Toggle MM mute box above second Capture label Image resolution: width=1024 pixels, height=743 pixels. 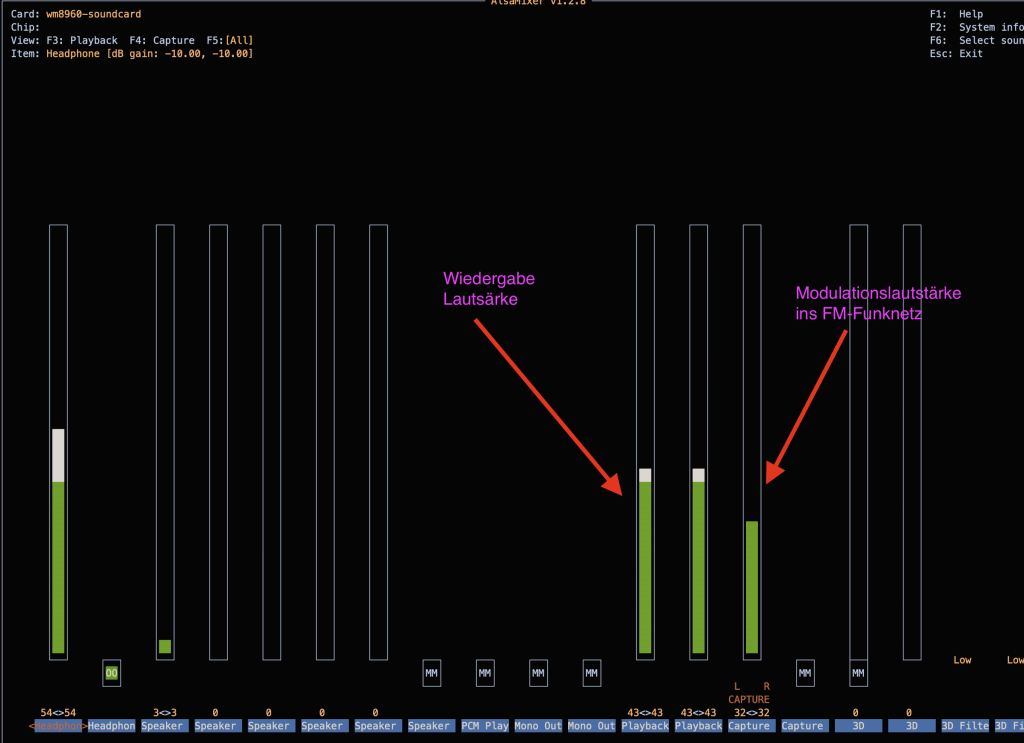click(805, 673)
